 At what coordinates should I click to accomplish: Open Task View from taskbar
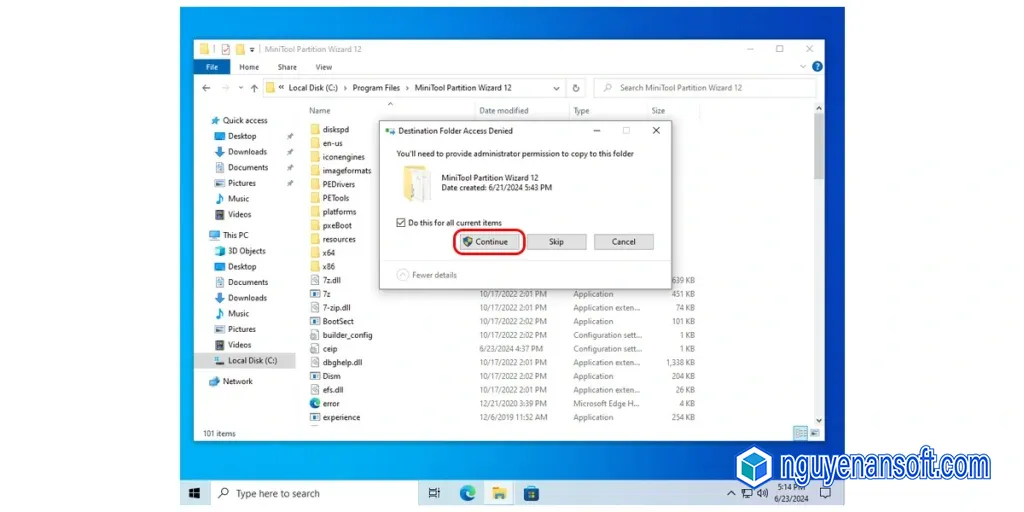[x=434, y=493]
